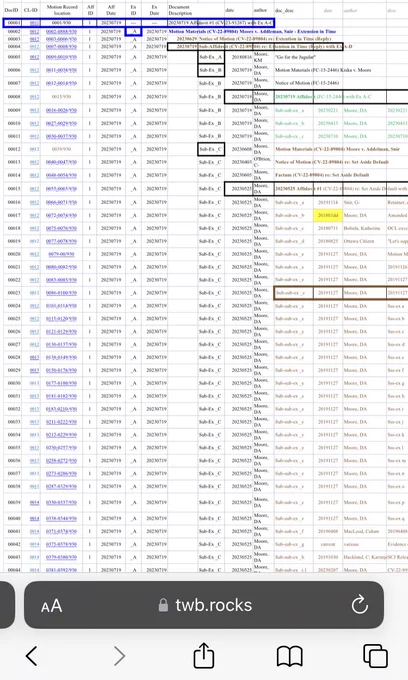Select the "O'Brien, C-" author cell
Viewport: 408px width, 680px height.
click(262, 162)
